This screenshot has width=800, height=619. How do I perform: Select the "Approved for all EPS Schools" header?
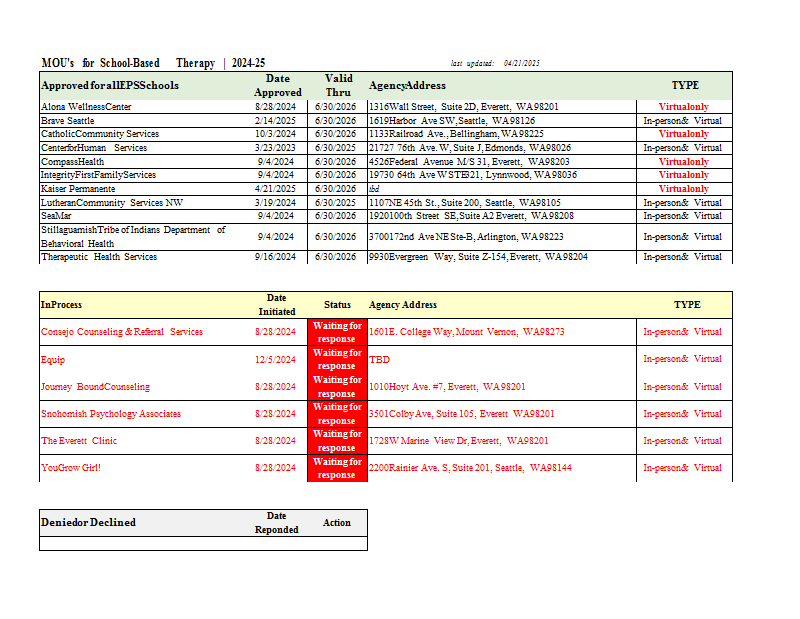pos(110,85)
